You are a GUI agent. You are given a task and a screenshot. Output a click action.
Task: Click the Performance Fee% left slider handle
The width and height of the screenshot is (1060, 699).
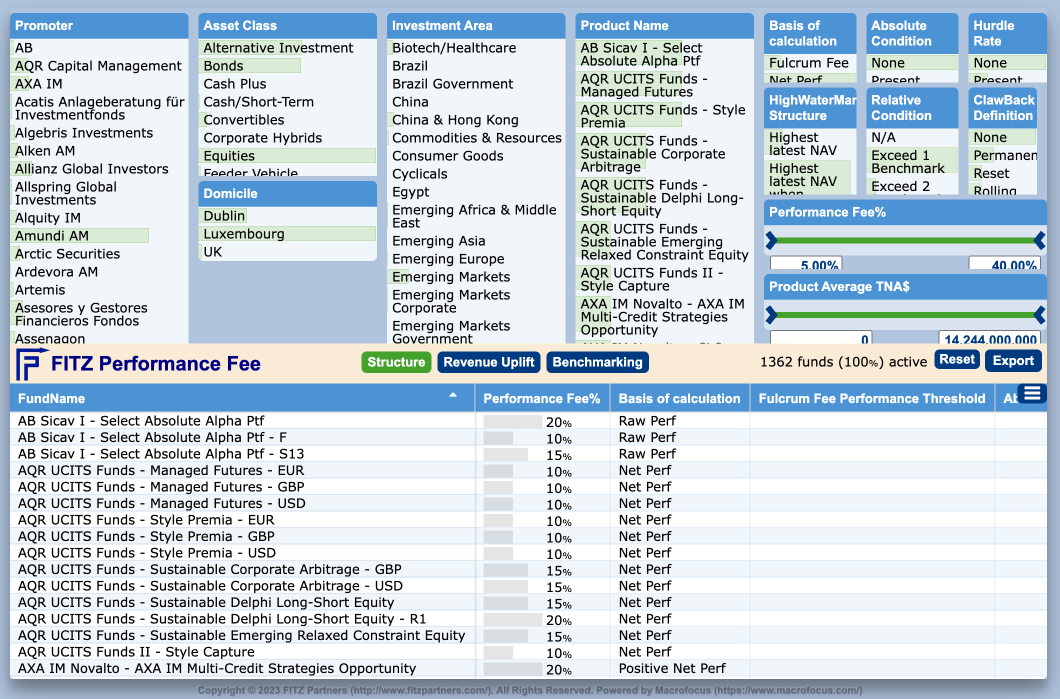click(771, 240)
